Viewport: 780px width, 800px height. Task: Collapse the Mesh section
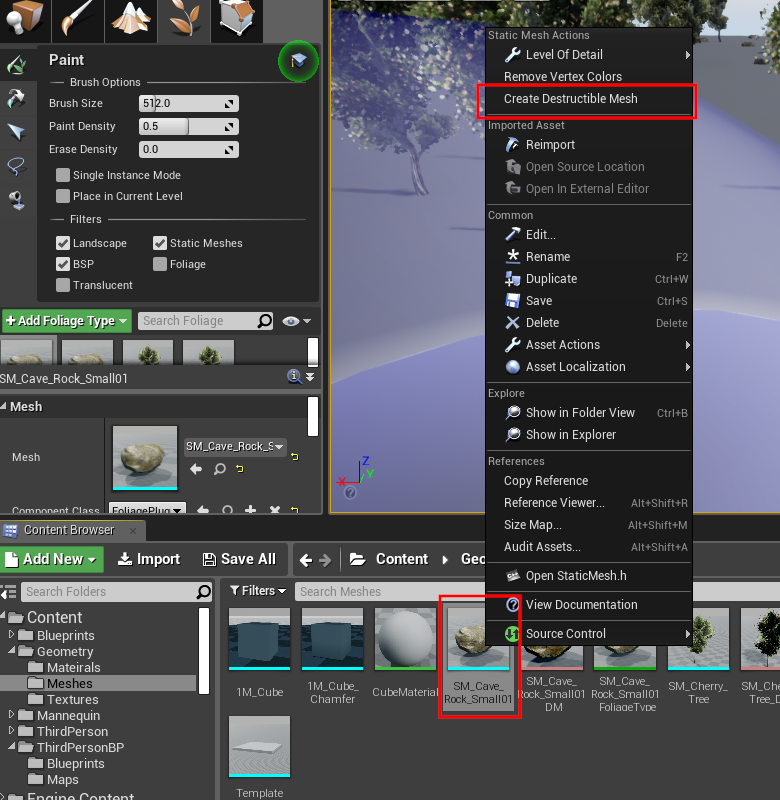point(4,407)
